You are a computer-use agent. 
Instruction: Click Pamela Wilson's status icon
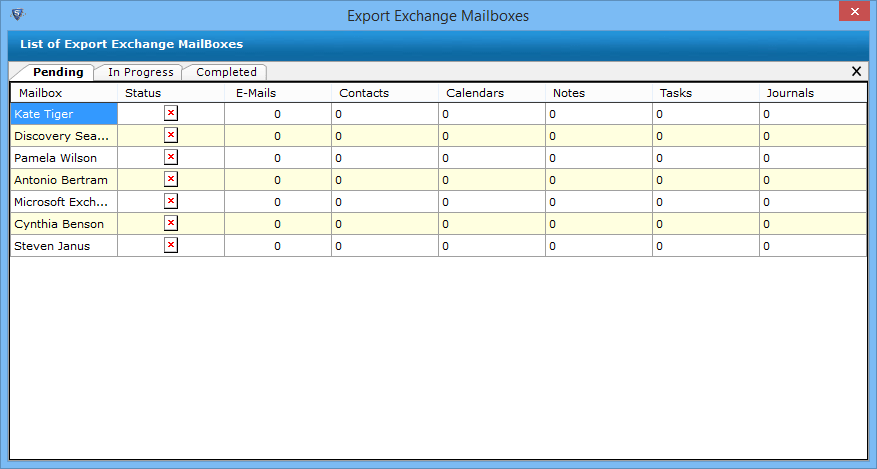tap(171, 157)
